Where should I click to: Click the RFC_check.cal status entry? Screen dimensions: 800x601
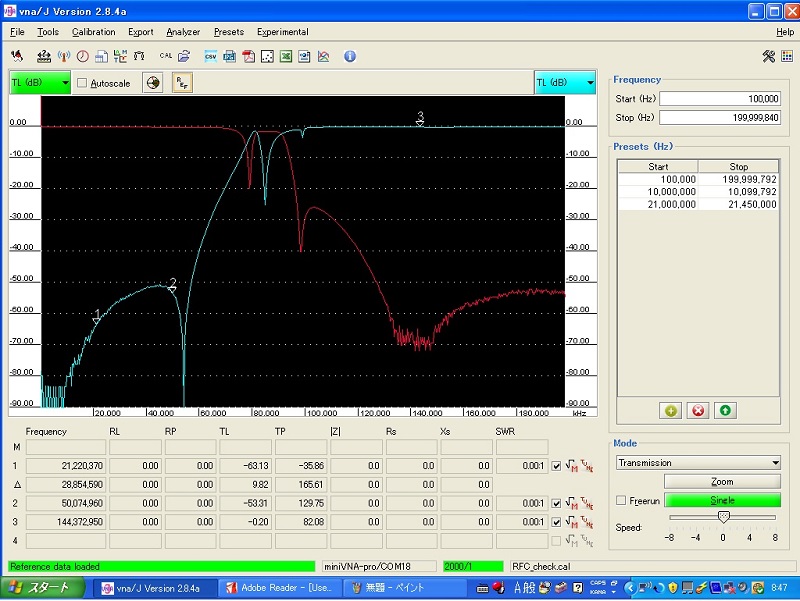coord(653,566)
